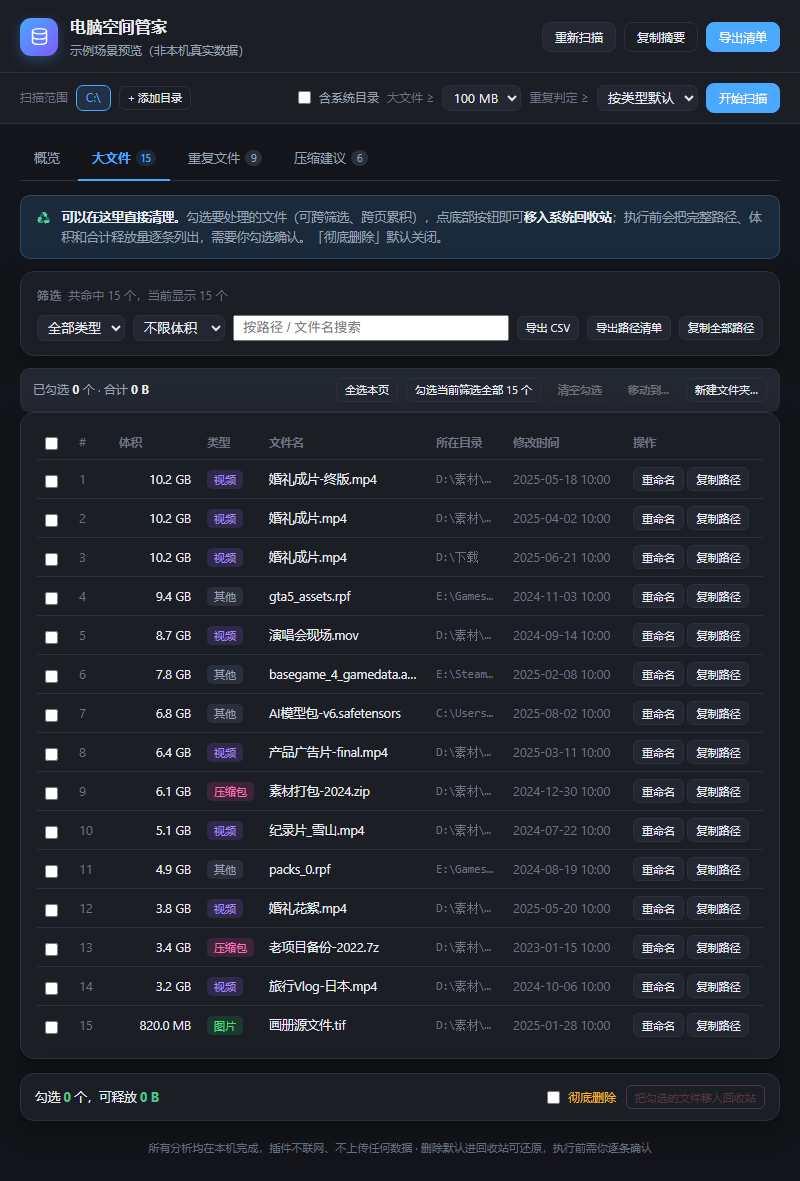Click the 压缩包 tag on 素材打包-2024.zip
This screenshot has width=800, height=1181.
tap(231, 792)
